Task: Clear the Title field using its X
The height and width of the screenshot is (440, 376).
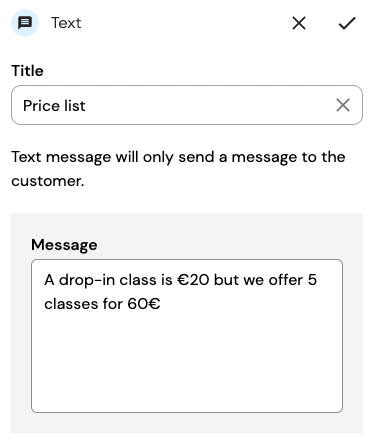Action: pyautogui.click(x=343, y=105)
